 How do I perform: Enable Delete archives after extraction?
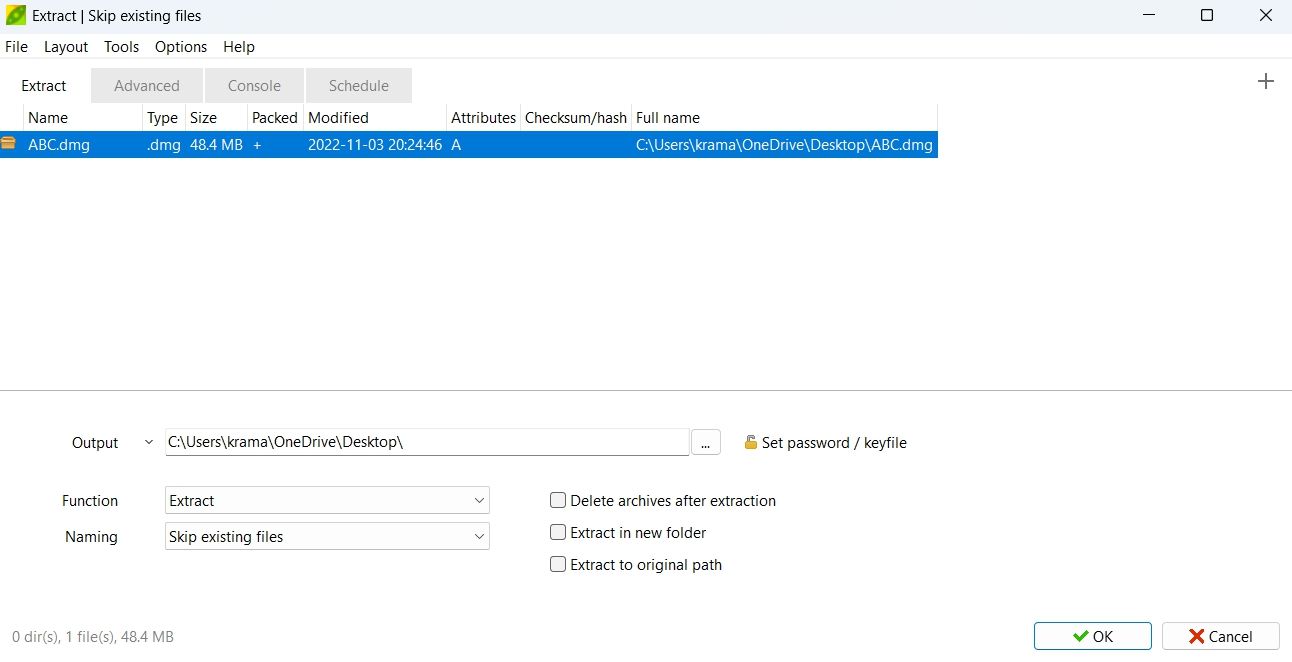tap(558, 500)
